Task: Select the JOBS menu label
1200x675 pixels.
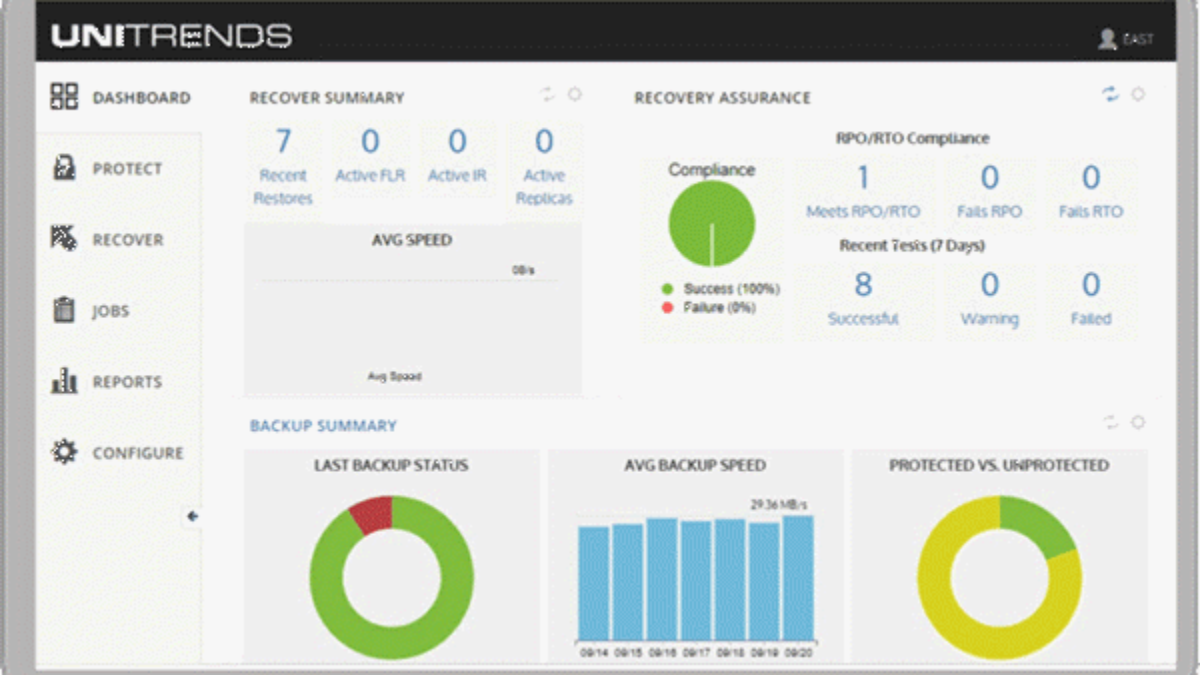Action: pyautogui.click(x=111, y=311)
